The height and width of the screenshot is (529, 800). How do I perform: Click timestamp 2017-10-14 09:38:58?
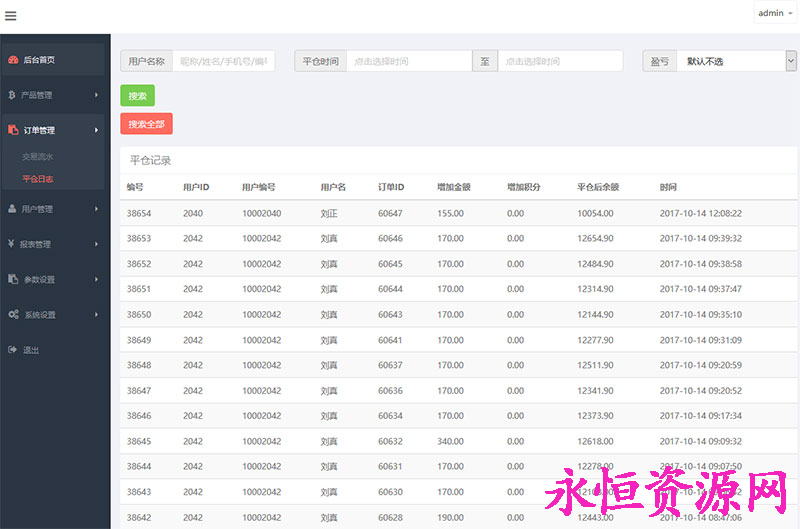point(701,264)
